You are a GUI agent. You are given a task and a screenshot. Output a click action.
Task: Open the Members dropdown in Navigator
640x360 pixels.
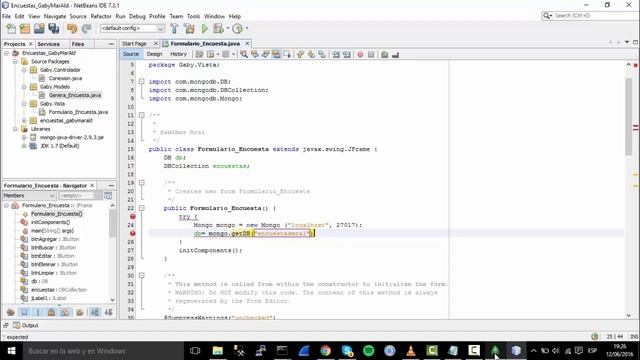click(29, 196)
